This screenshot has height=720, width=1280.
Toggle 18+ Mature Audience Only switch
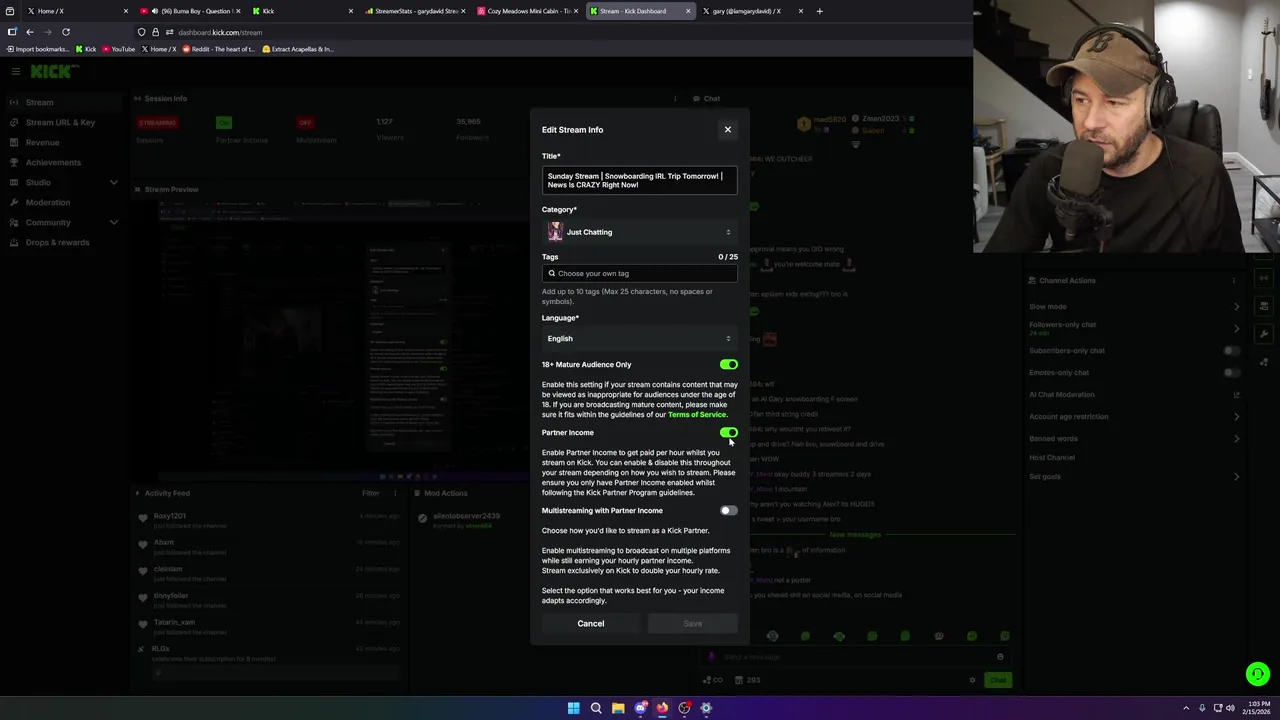[729, 365]
